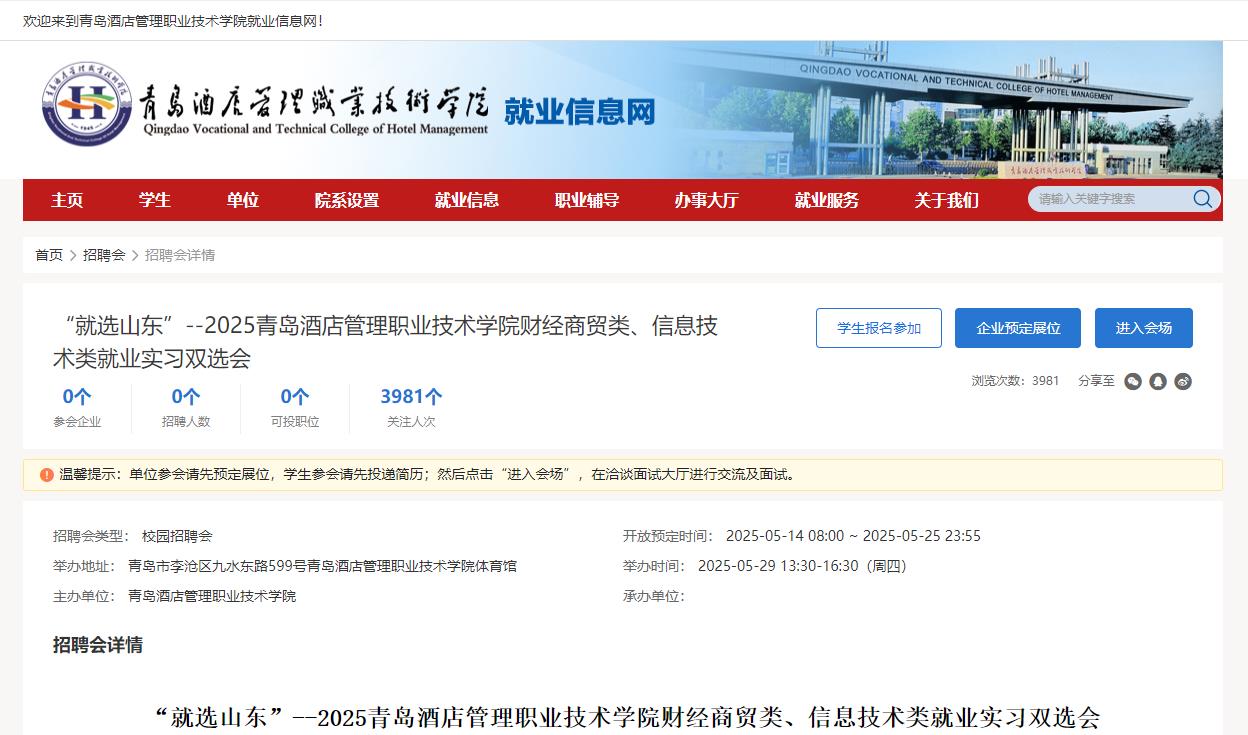Click the venue address starting with 青岛市李沧区

tap(322, 566)
